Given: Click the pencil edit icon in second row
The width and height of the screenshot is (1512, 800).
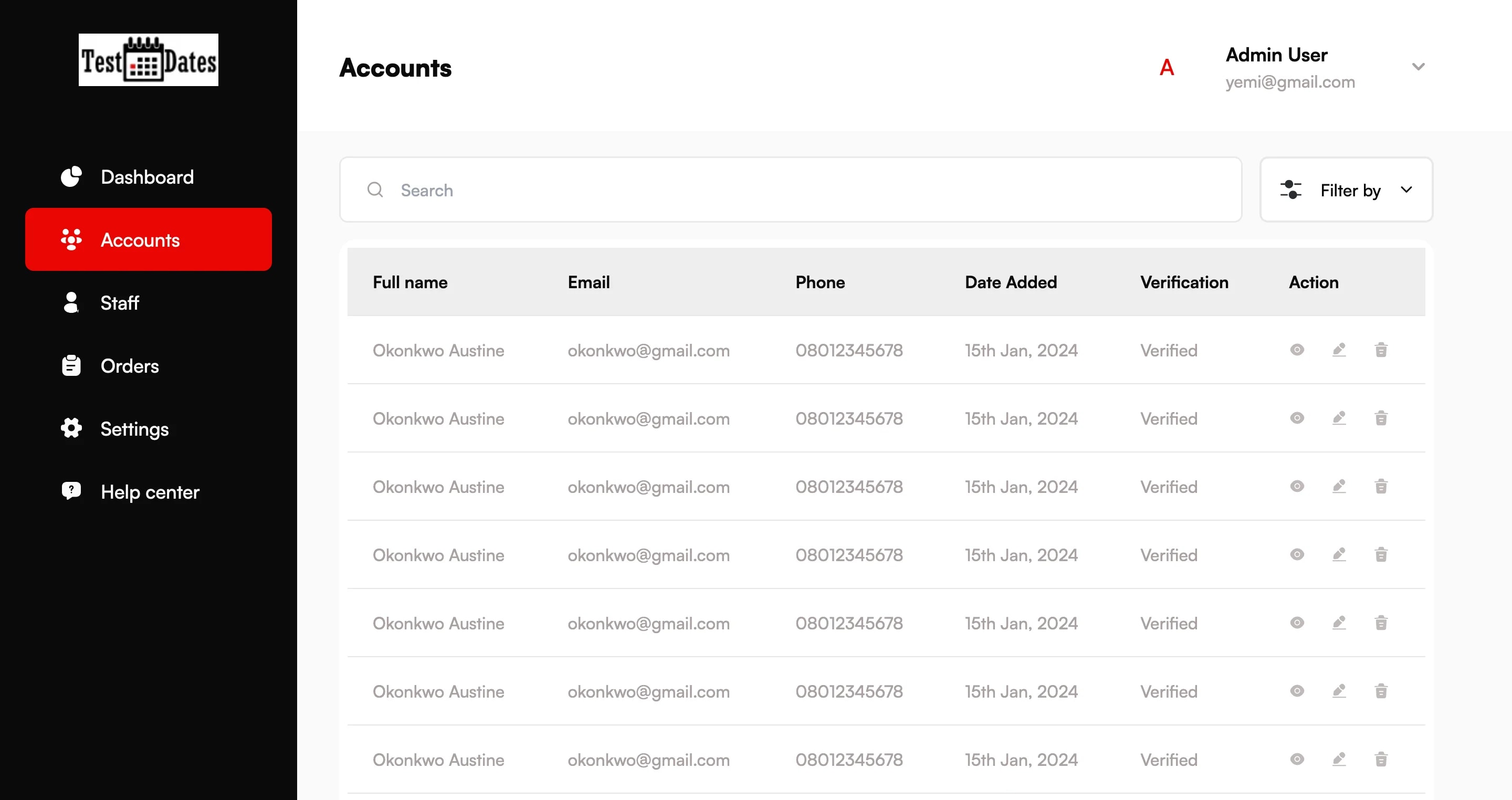Looking at the screenshot, I should pyautogui.click(x=1339, y=418).
